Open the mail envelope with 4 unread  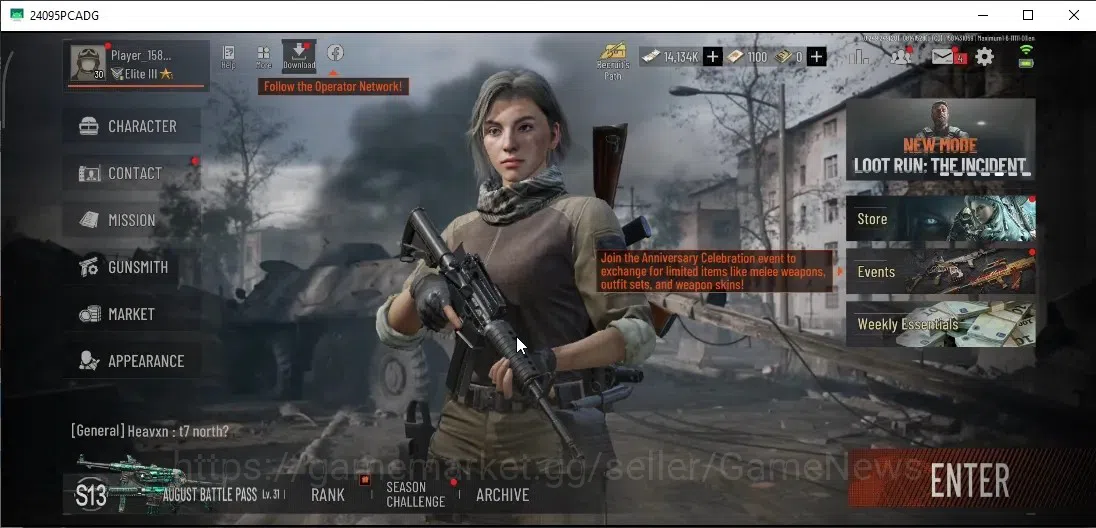pyautogui.click(x=948, y=56)
